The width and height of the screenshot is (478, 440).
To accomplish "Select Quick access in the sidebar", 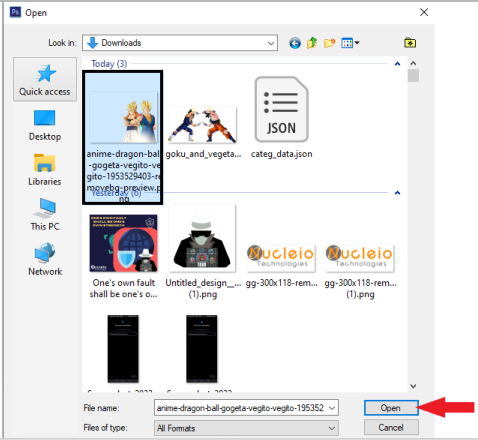I will [x=45, y=79].
